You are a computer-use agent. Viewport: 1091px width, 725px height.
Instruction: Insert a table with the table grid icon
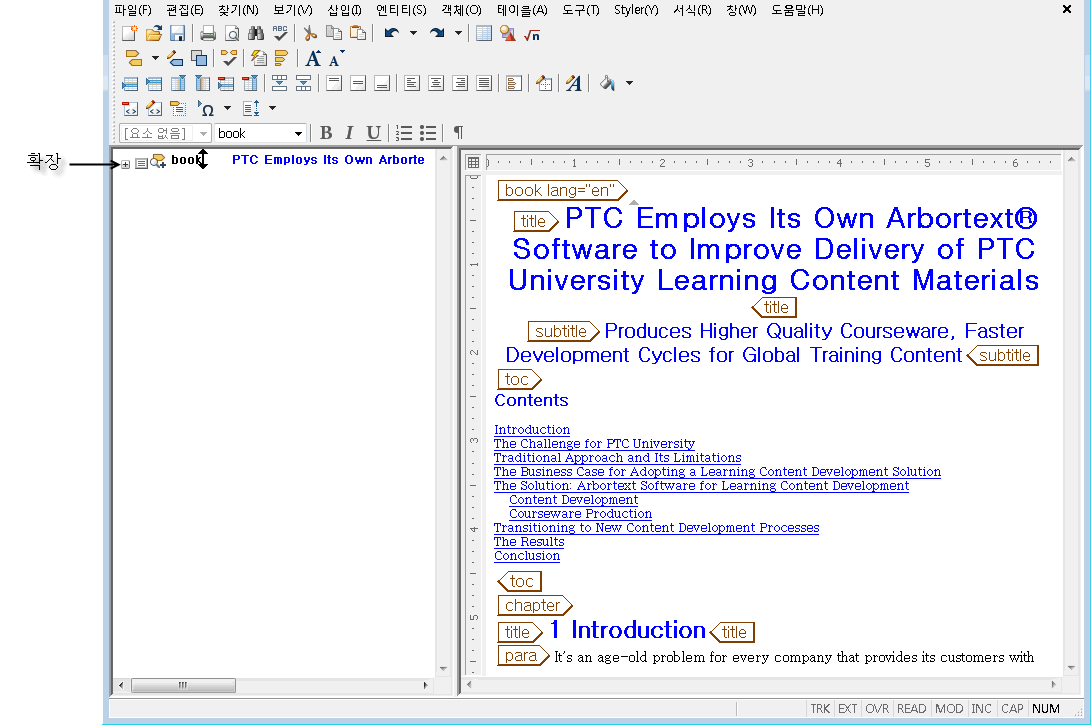(484, 33)
